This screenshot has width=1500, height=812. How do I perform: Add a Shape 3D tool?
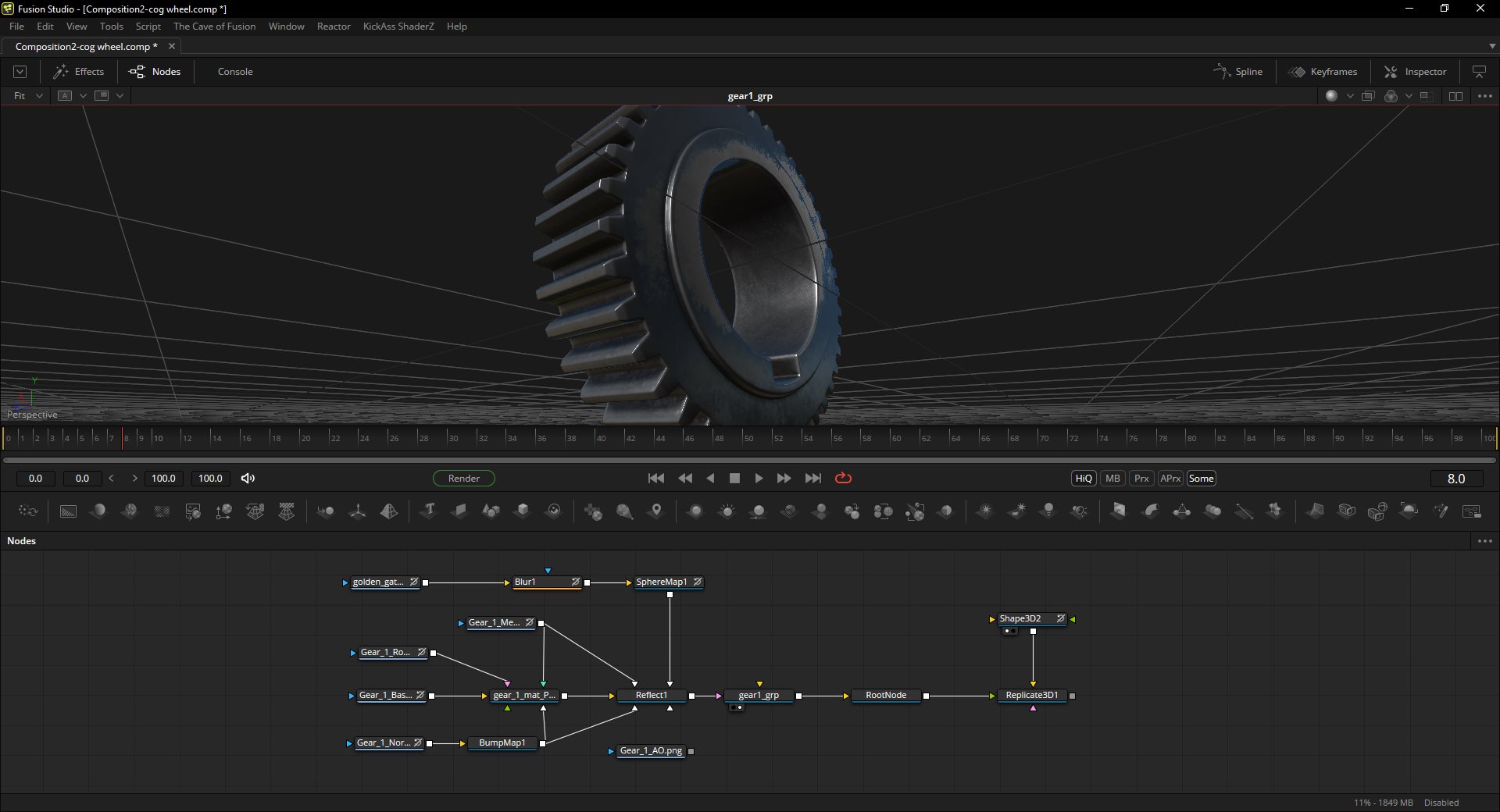[491, 511]
